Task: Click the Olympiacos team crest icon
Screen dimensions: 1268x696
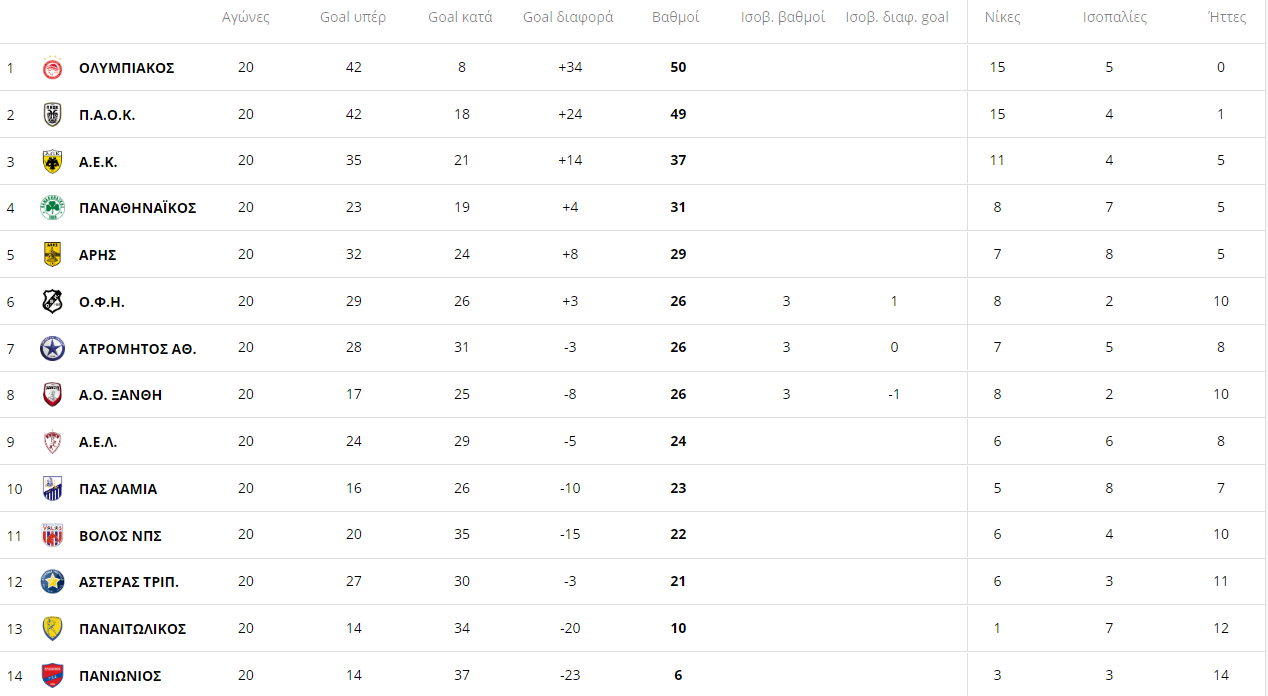Action: coord(52,68)
